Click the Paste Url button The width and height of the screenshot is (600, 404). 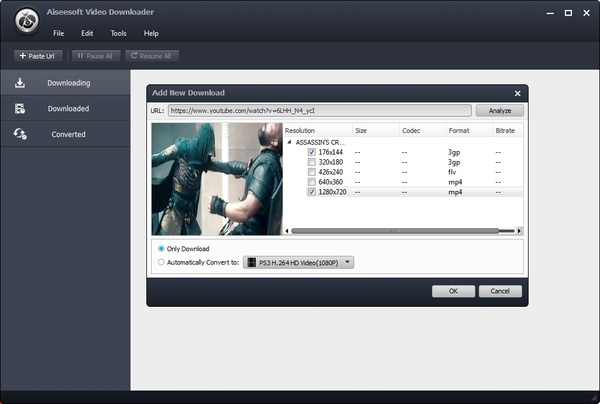pyautogui.click(x=38, y=56)
